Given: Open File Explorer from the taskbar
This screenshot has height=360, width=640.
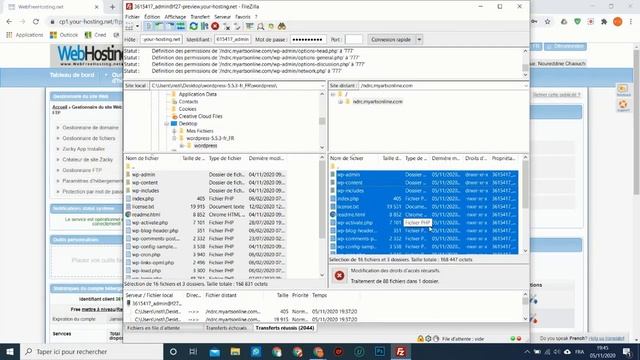Looking at the screenshot, I should [235, 351].
